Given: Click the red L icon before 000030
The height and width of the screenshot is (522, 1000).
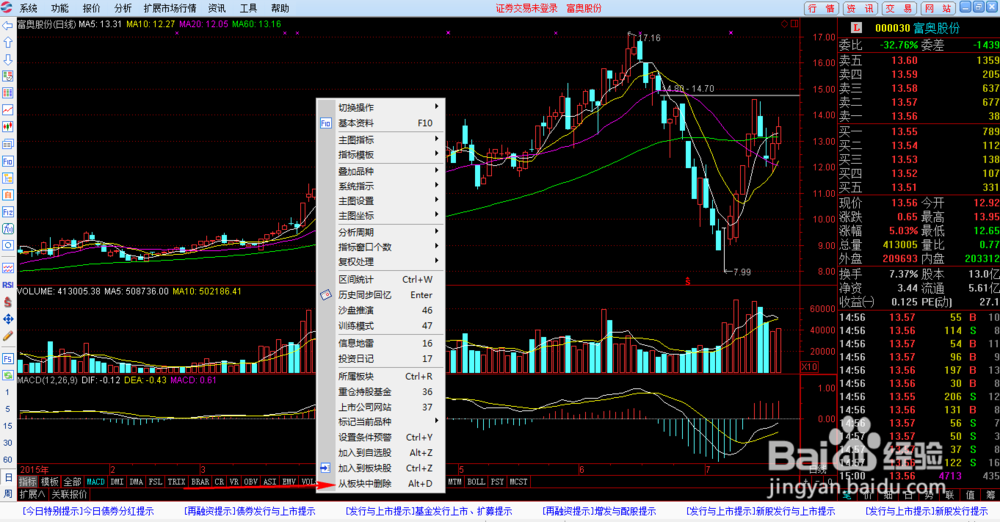Looking at the screenshot, I should tap(856, 28).
